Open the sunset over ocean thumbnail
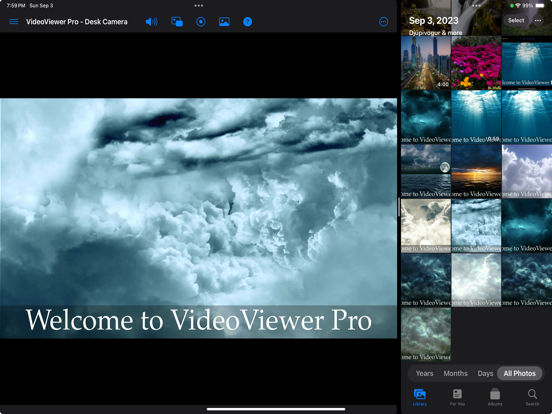552x414 pixels. tap(476, 171)
